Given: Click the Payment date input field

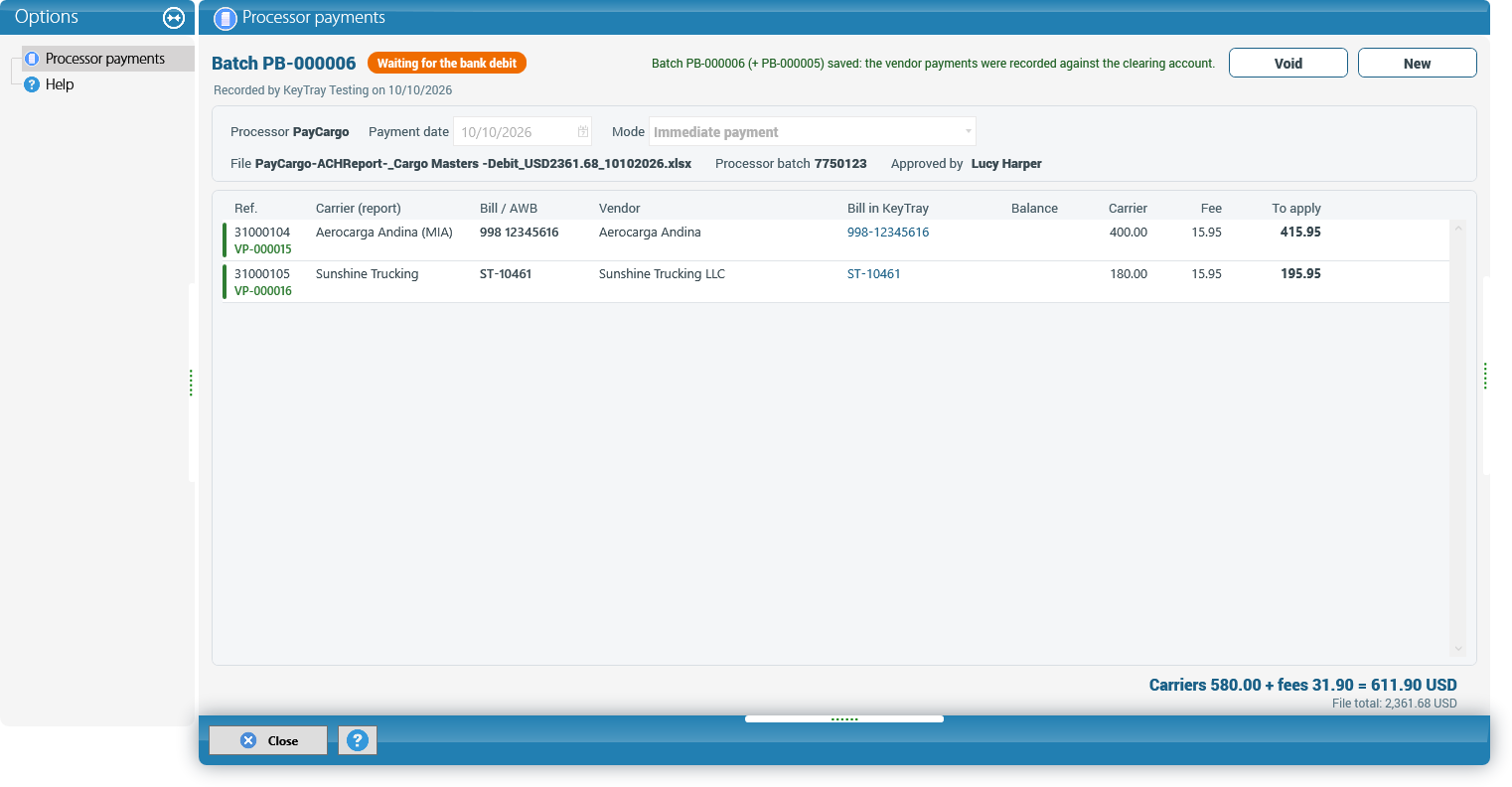Looking at the screenshot, I should tap(523, 132).
